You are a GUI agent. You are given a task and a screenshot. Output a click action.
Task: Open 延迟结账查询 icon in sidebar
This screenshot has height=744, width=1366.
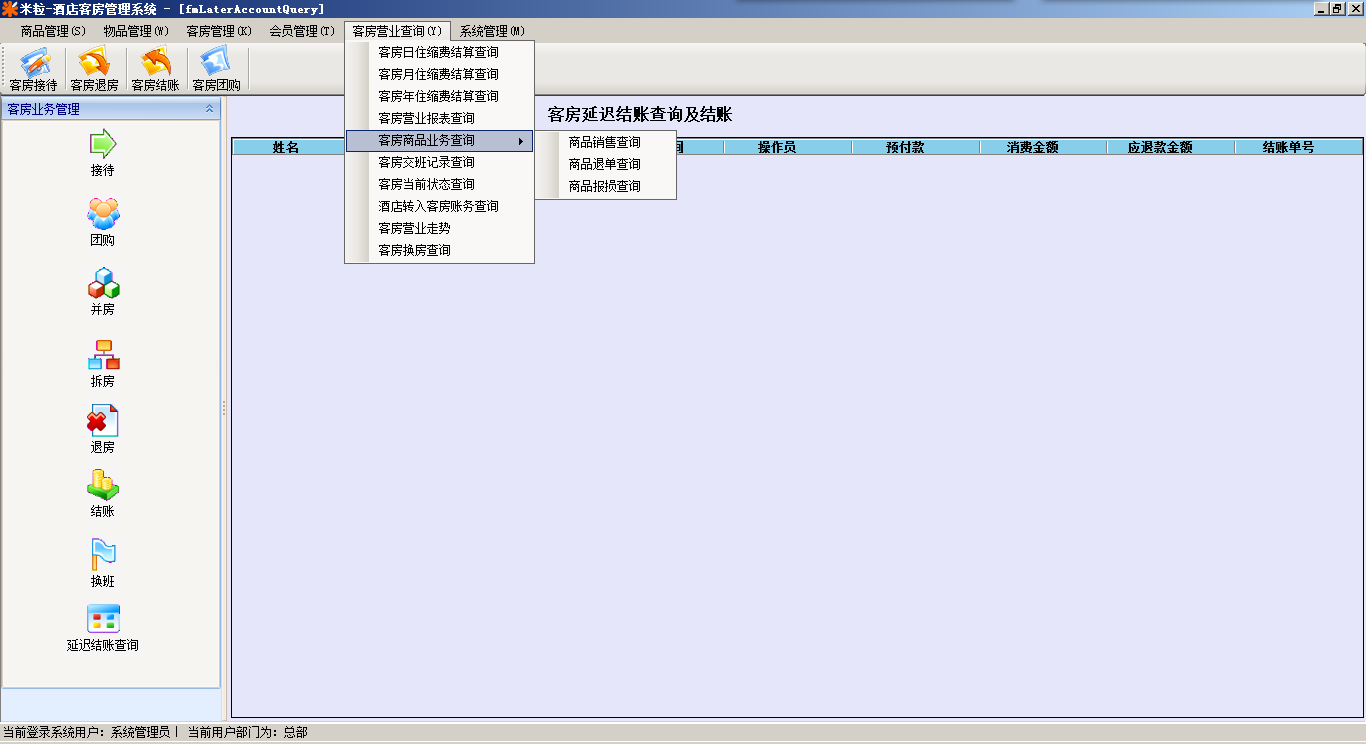(x=102, y=619)
